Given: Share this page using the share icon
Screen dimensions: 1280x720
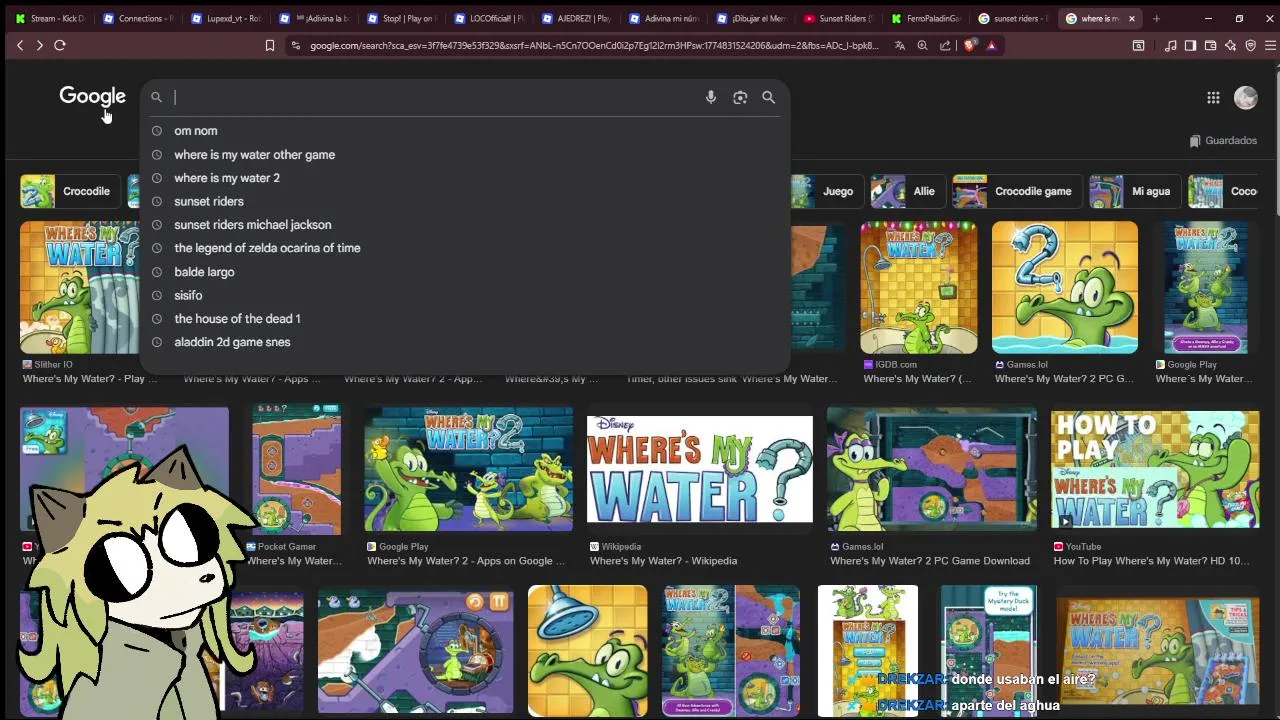Looking at the screenshot, I should [x=945, y=45].
